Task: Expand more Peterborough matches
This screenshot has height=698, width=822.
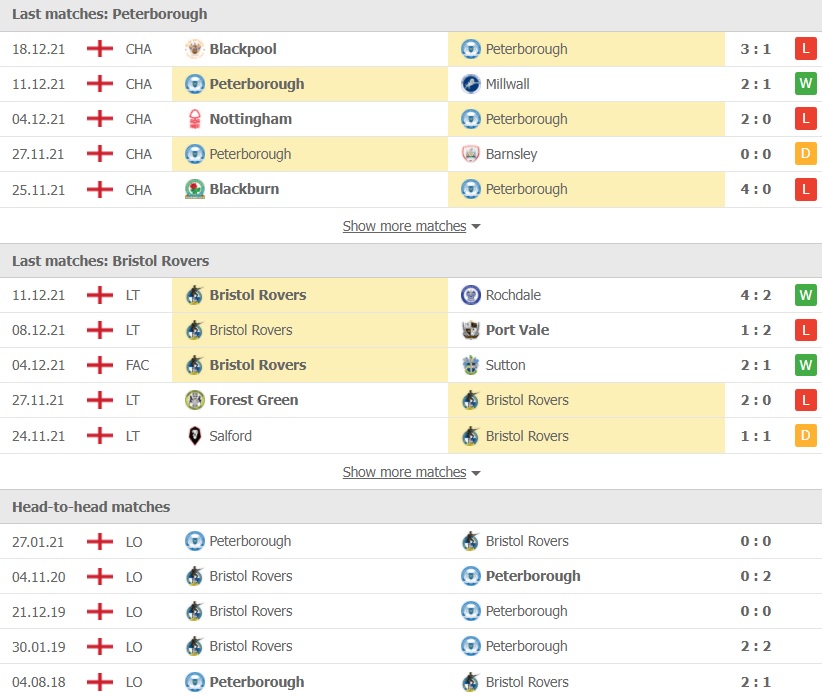Action: tap(411, 226)
